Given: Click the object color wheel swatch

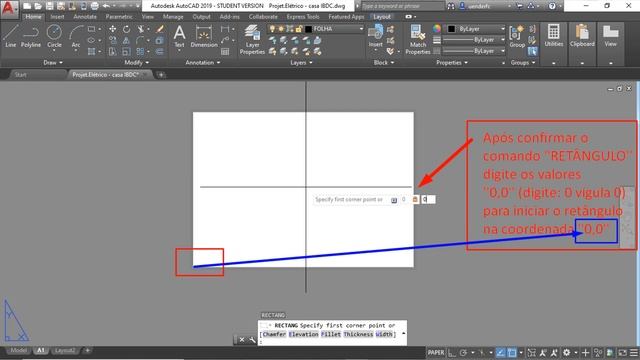Looking at the screenshot, I should click(x=437, y=29).
